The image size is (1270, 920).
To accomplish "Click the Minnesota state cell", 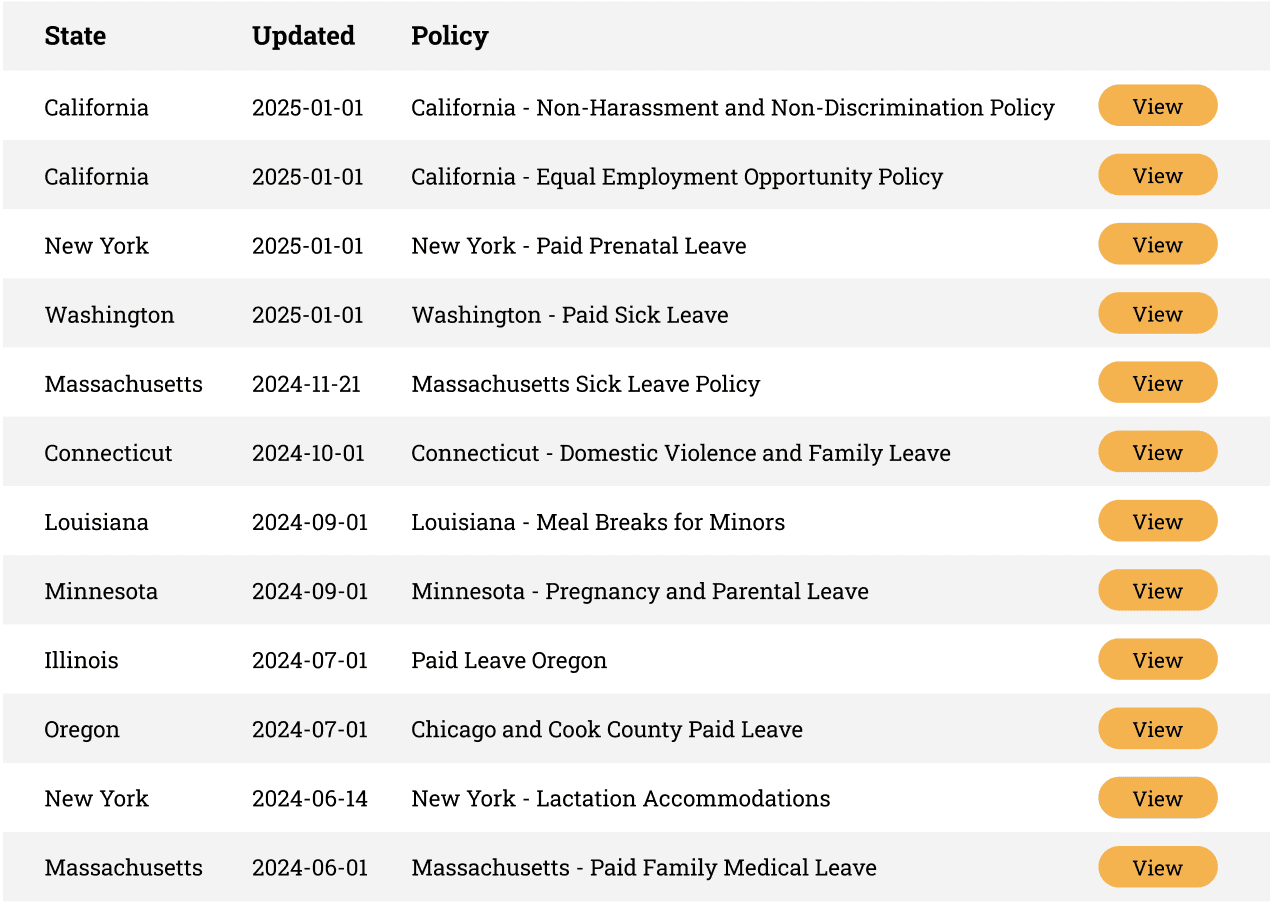I will coord(101,591).
